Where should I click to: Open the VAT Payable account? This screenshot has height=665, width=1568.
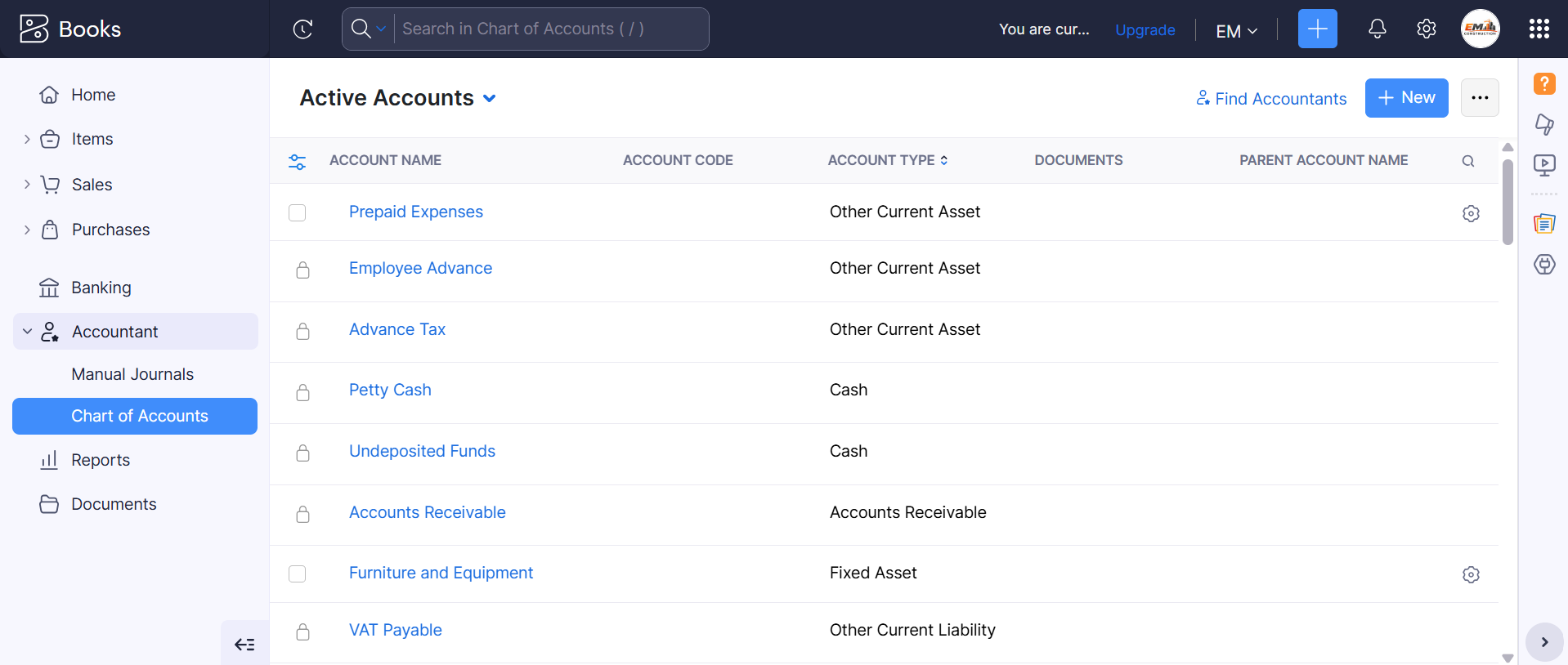pyautogui.click(x=396, y=630)
